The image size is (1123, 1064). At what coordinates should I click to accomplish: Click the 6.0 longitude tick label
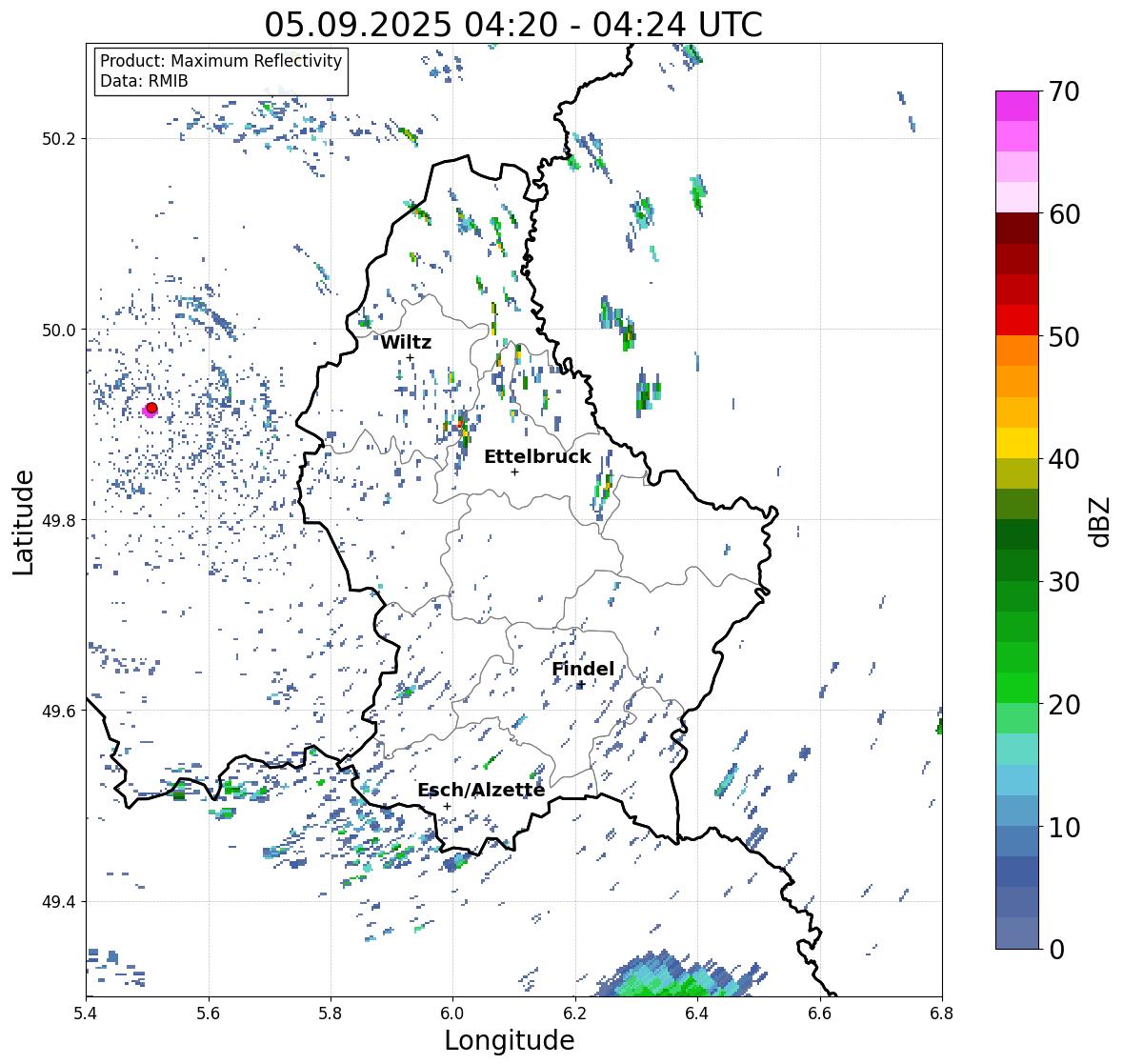452,1014
